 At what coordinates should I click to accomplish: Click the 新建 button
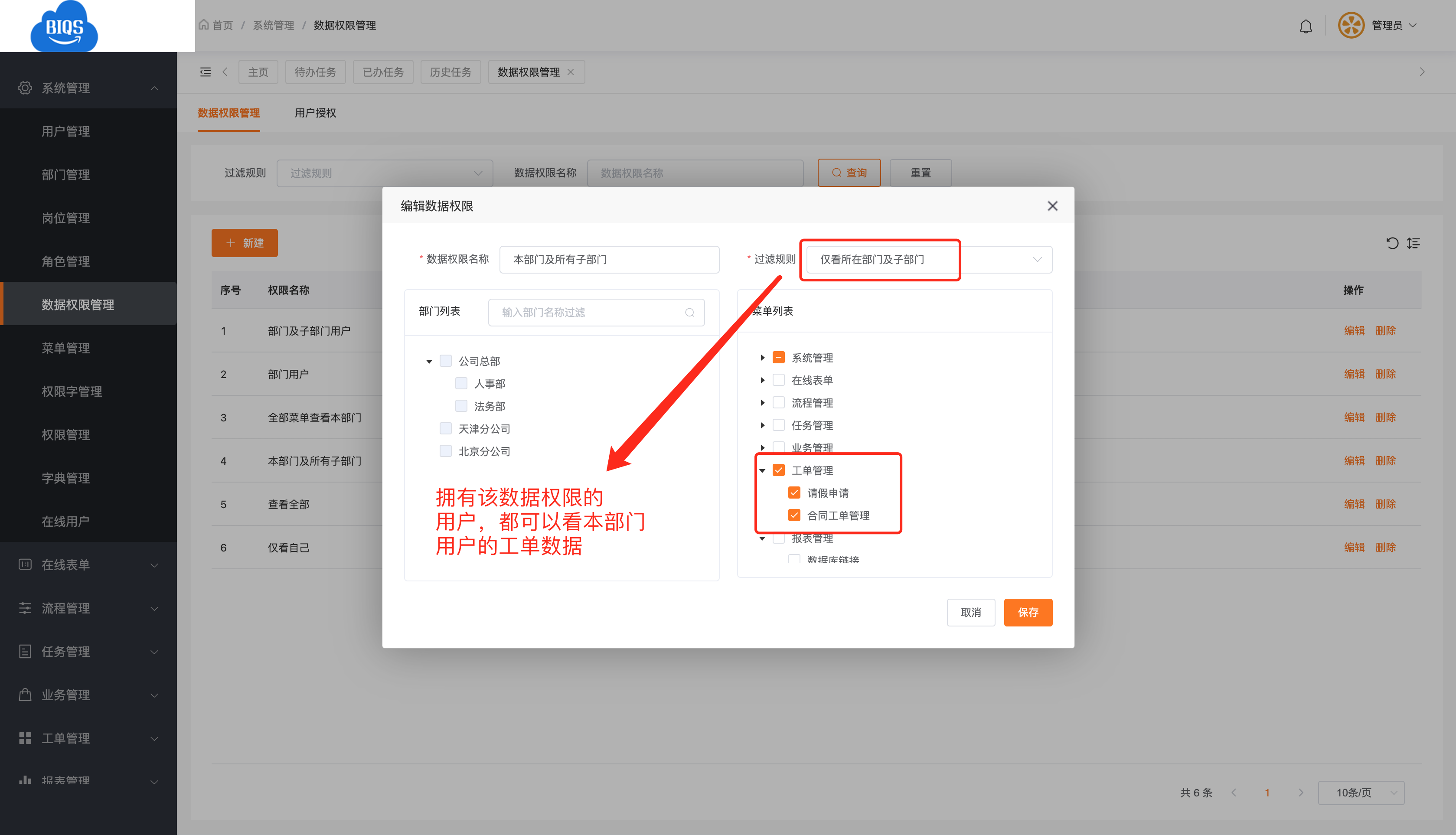pyautogui.click(x=244, y=243)
